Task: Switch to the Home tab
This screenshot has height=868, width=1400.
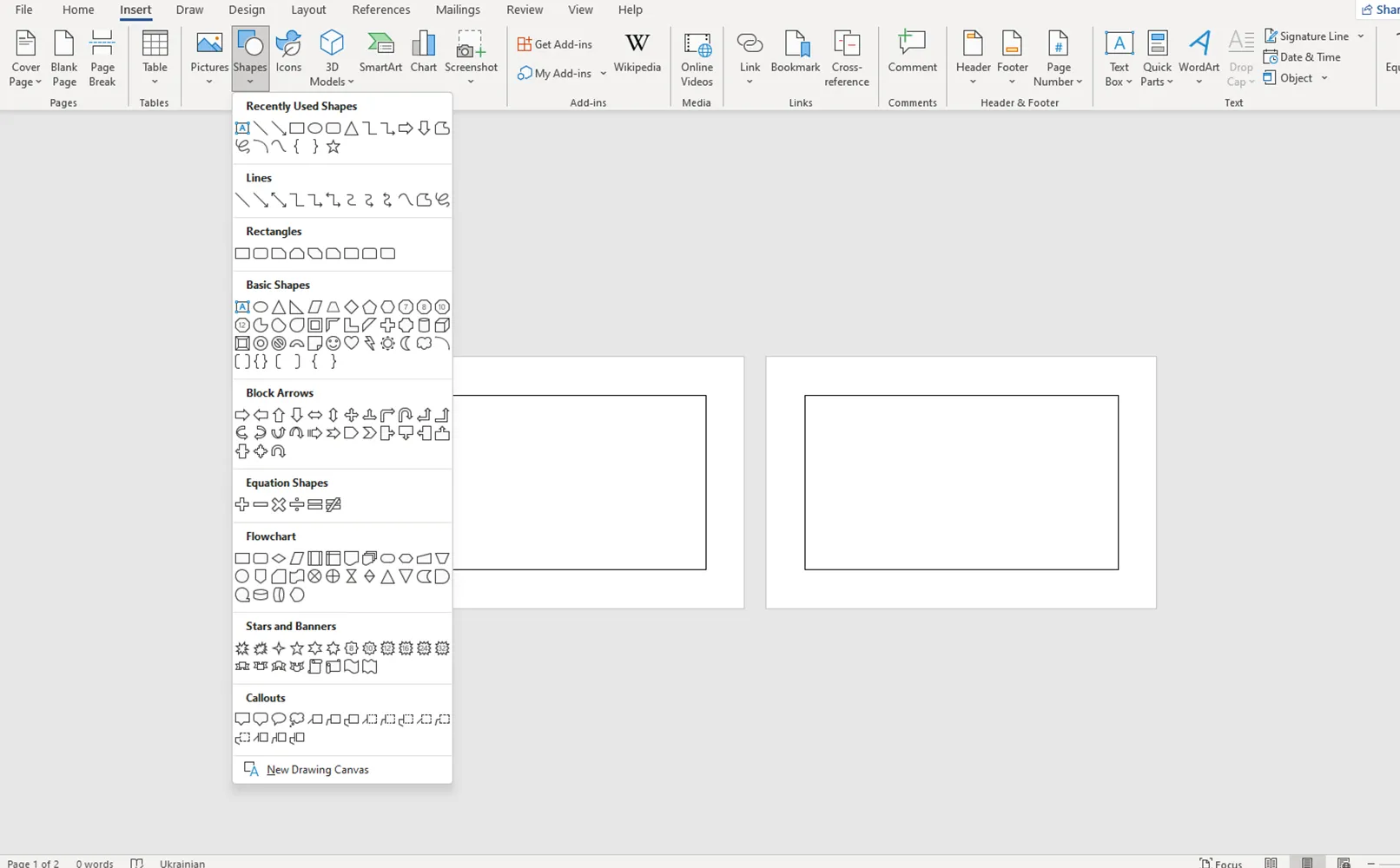Action: coord(78,10)
